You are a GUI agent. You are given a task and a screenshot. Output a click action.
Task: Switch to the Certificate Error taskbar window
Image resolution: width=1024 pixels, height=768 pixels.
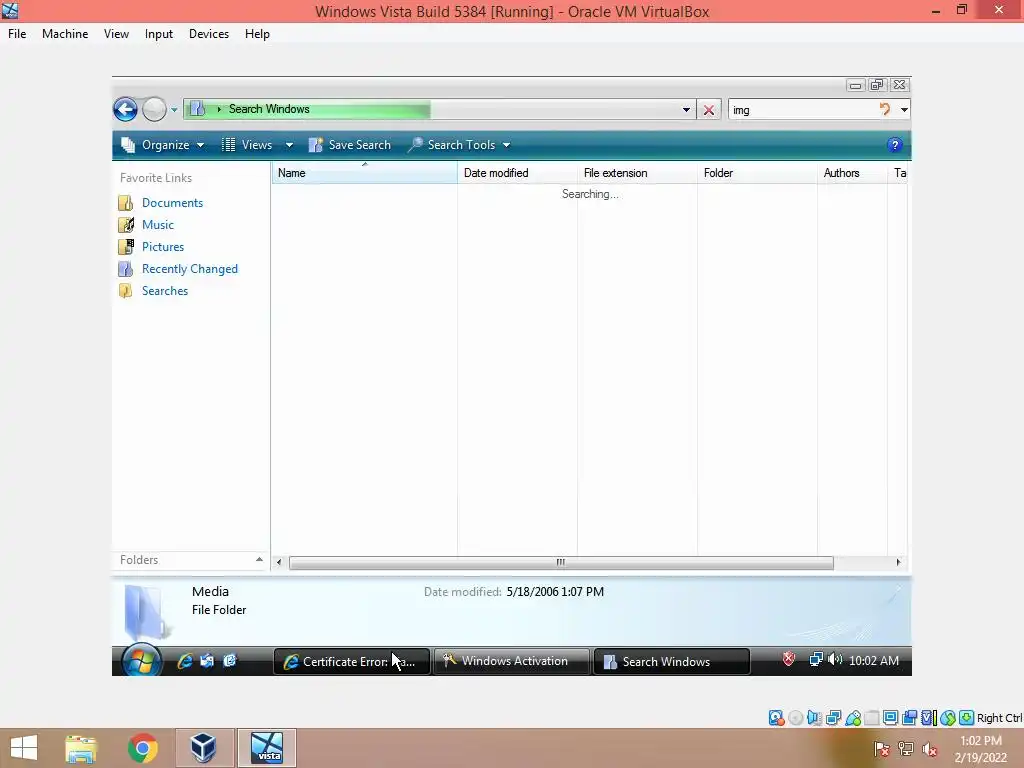(x=351, y=662)
